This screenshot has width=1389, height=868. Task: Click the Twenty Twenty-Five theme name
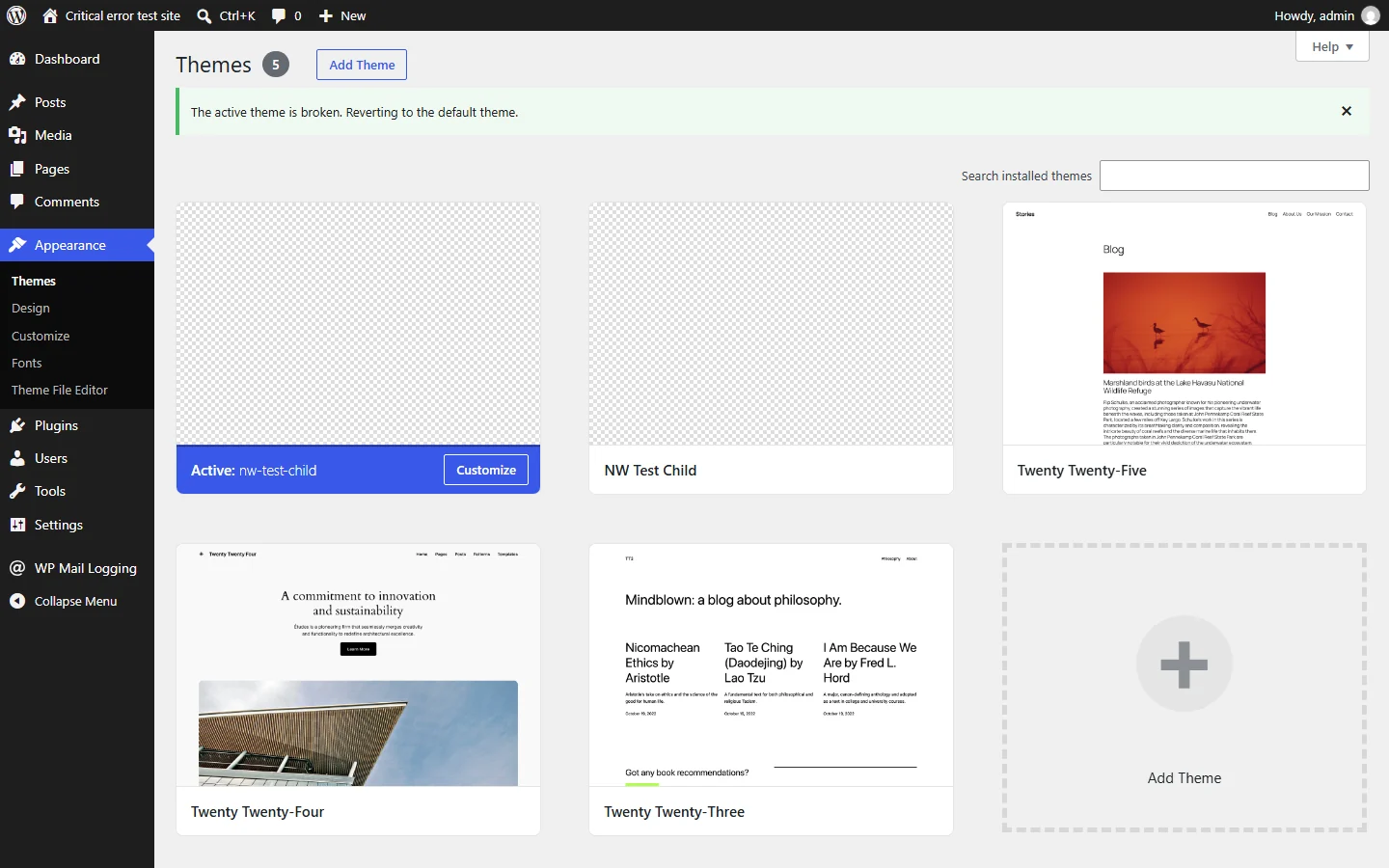[x=1082, y=471]
